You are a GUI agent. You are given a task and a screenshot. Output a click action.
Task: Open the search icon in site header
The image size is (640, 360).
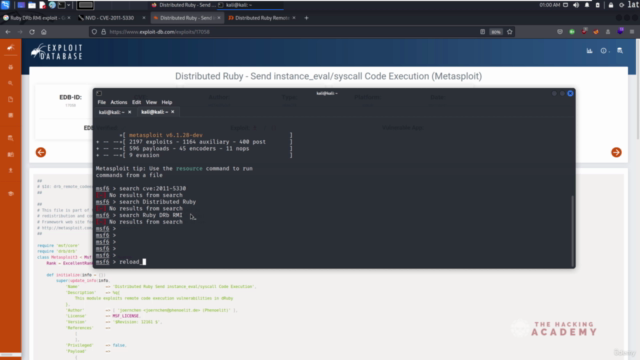(620, 51)
